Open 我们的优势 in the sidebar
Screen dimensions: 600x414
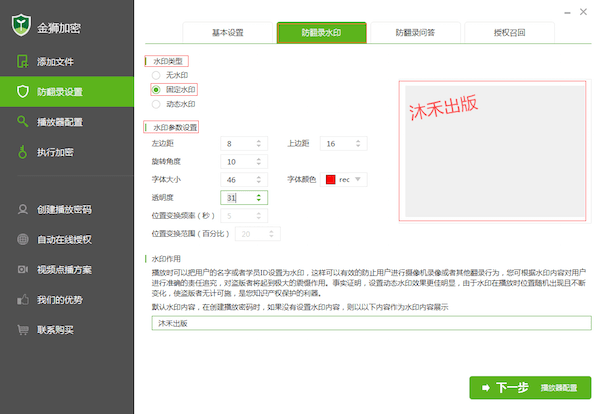click(67, 300)
